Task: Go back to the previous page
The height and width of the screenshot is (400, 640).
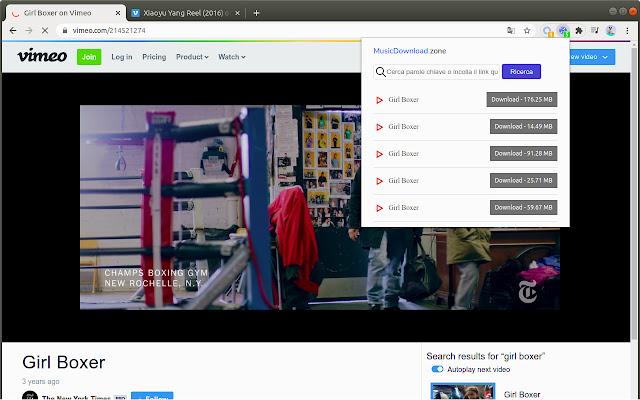Action: click(12, 31)
